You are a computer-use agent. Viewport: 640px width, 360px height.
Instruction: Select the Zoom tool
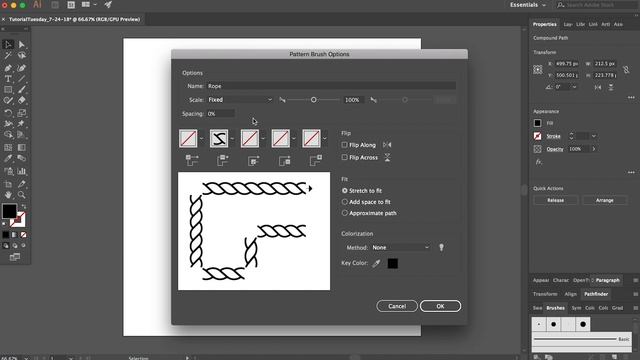[x=22, y=195]
